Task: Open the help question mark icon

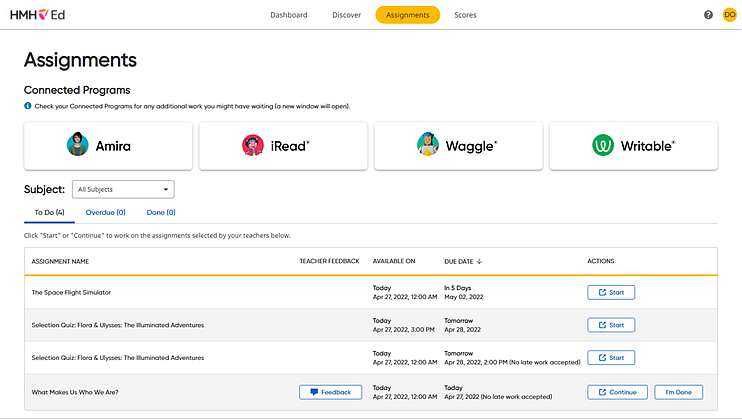Action: pos(708,15)
